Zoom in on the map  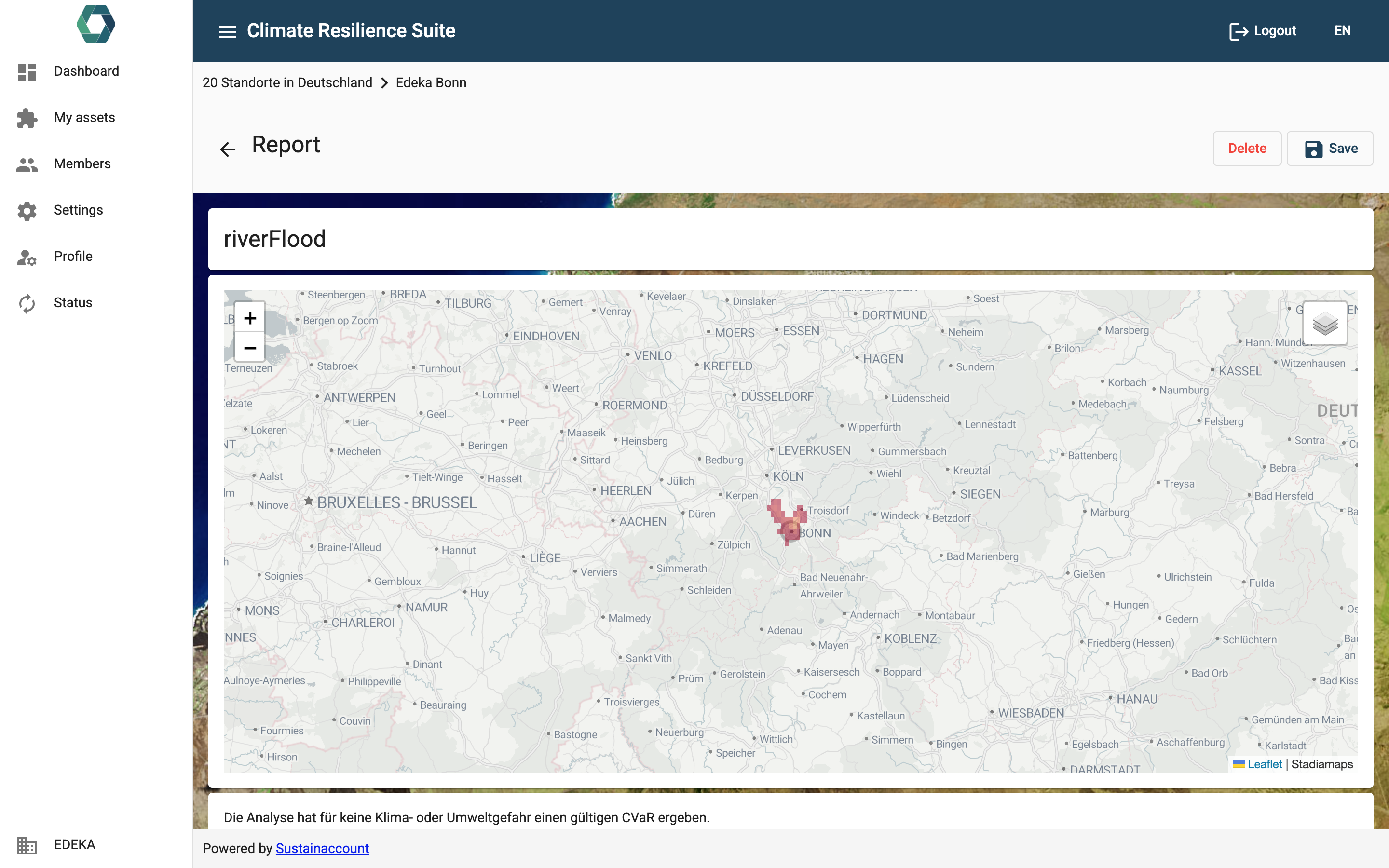tap(250, 318)
